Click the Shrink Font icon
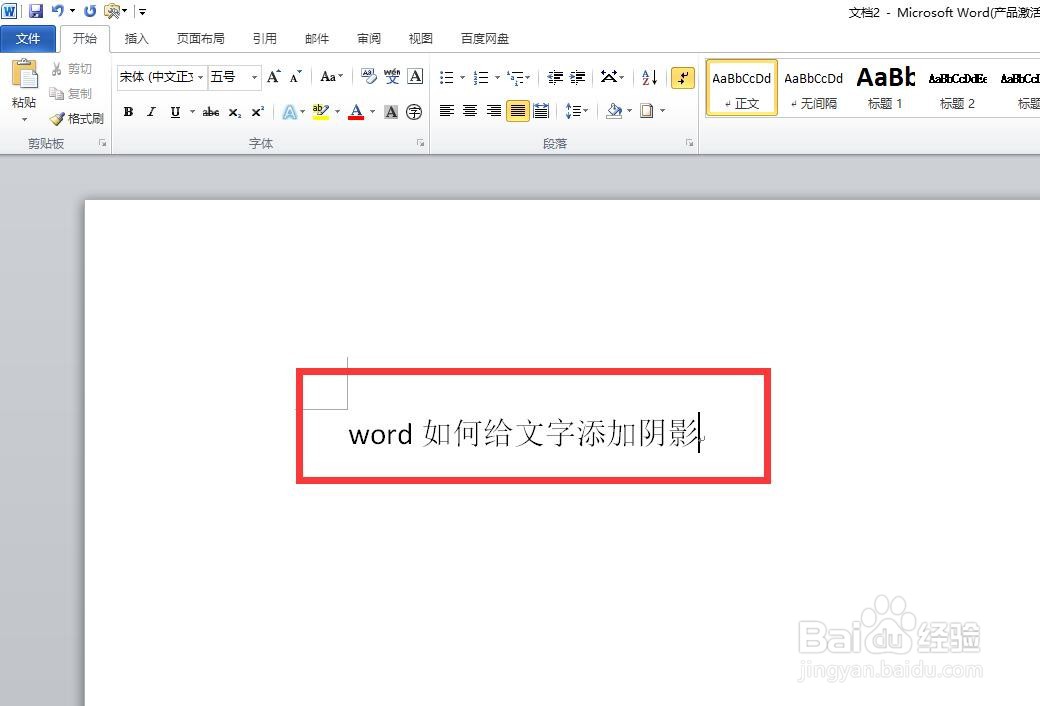This screenshot has width=1040, height=706. (x=296, y=77)
